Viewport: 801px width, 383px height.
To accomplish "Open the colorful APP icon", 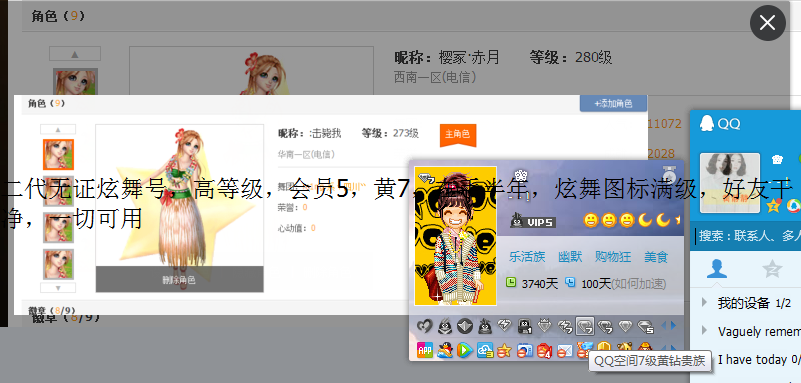I will (x=425, y=350).
